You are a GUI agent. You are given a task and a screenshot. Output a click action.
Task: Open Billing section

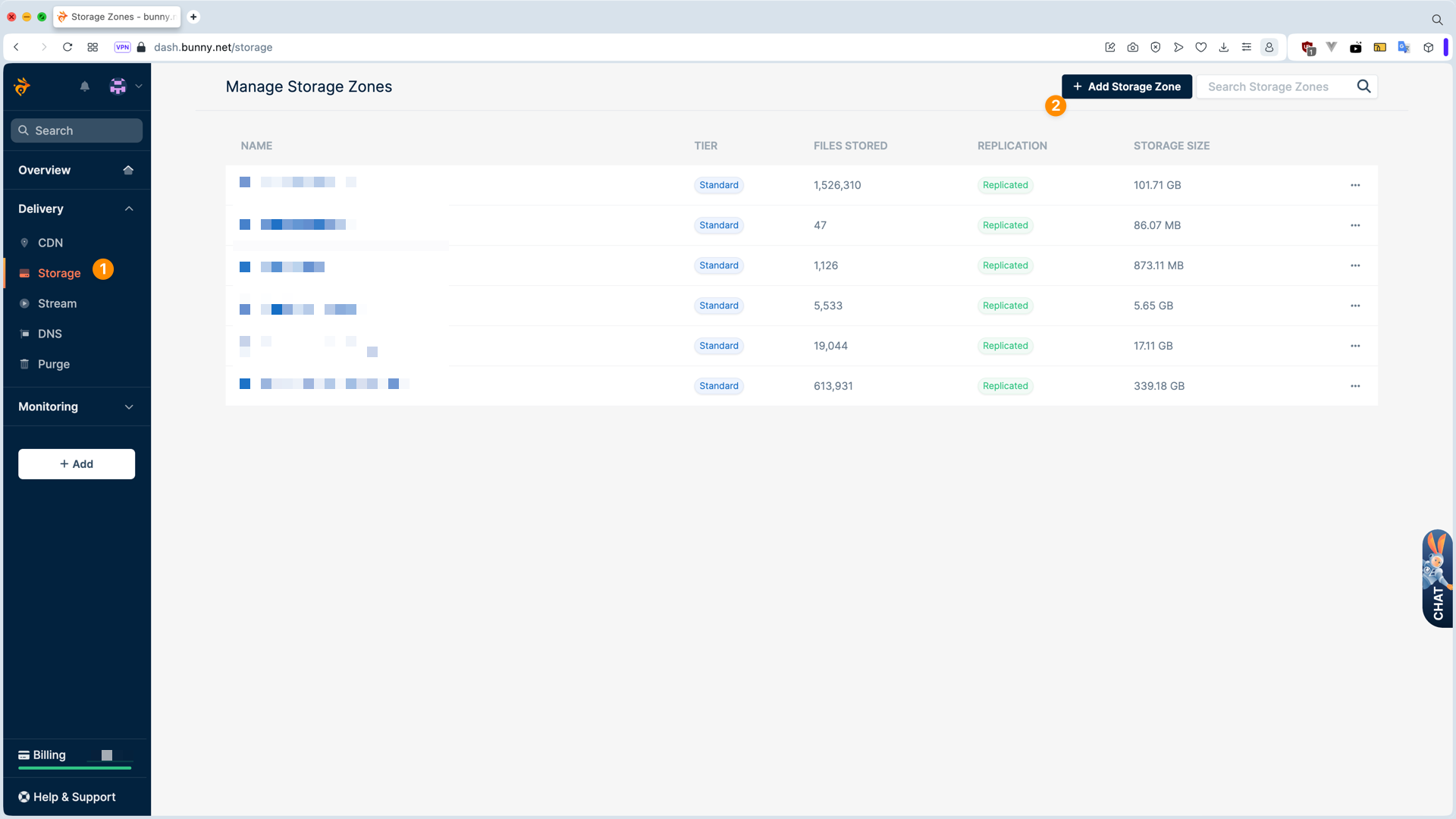point(49,755)
